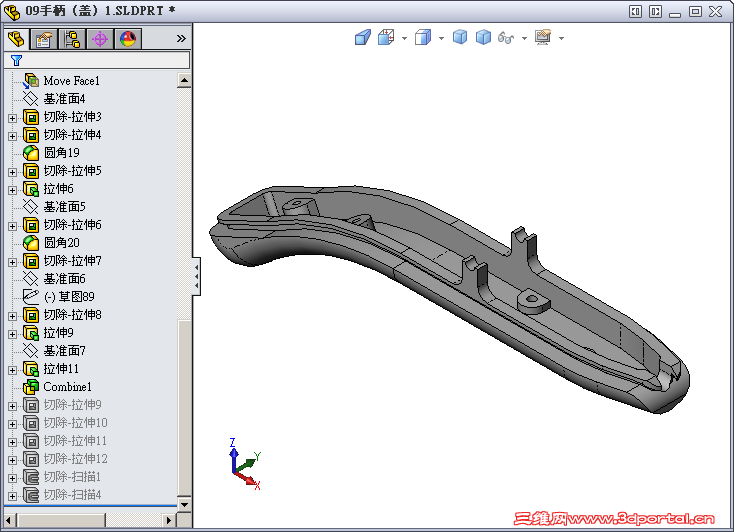Expand the suppressed 切除-拉伸10 feature

coord(13,424)
